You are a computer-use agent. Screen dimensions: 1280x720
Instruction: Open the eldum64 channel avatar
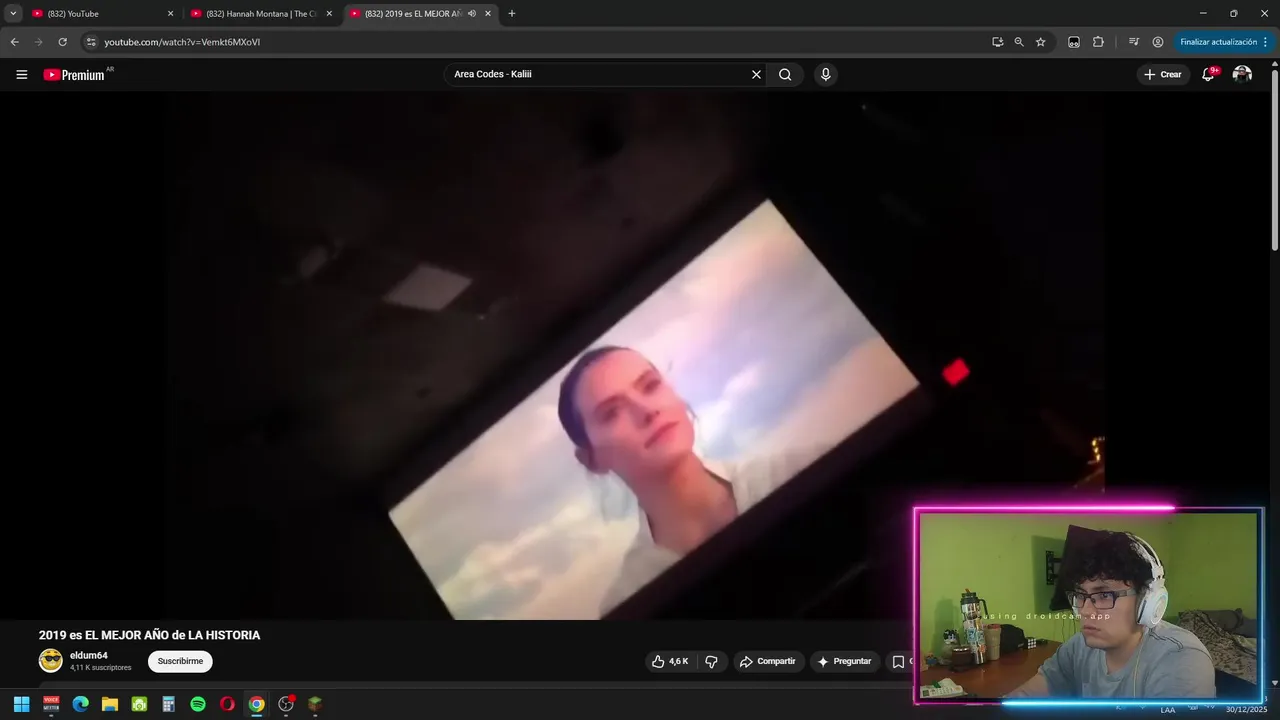[x=50, y=661]
